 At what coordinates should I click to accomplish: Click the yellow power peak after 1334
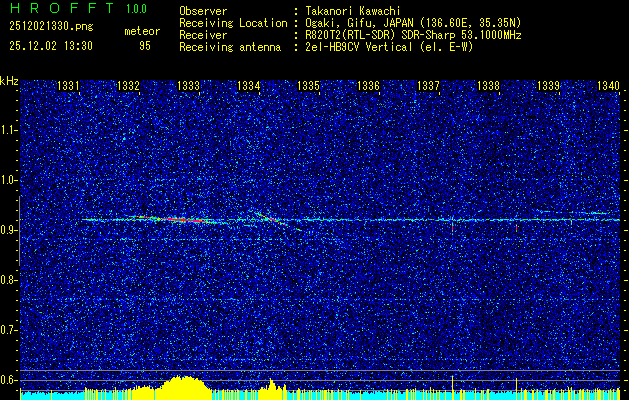pos(272,387)
